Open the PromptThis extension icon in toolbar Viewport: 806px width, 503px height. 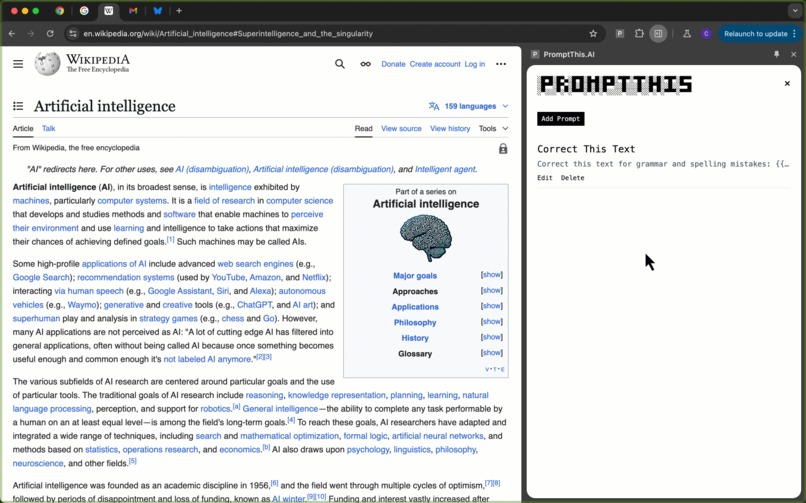(620, 33)
